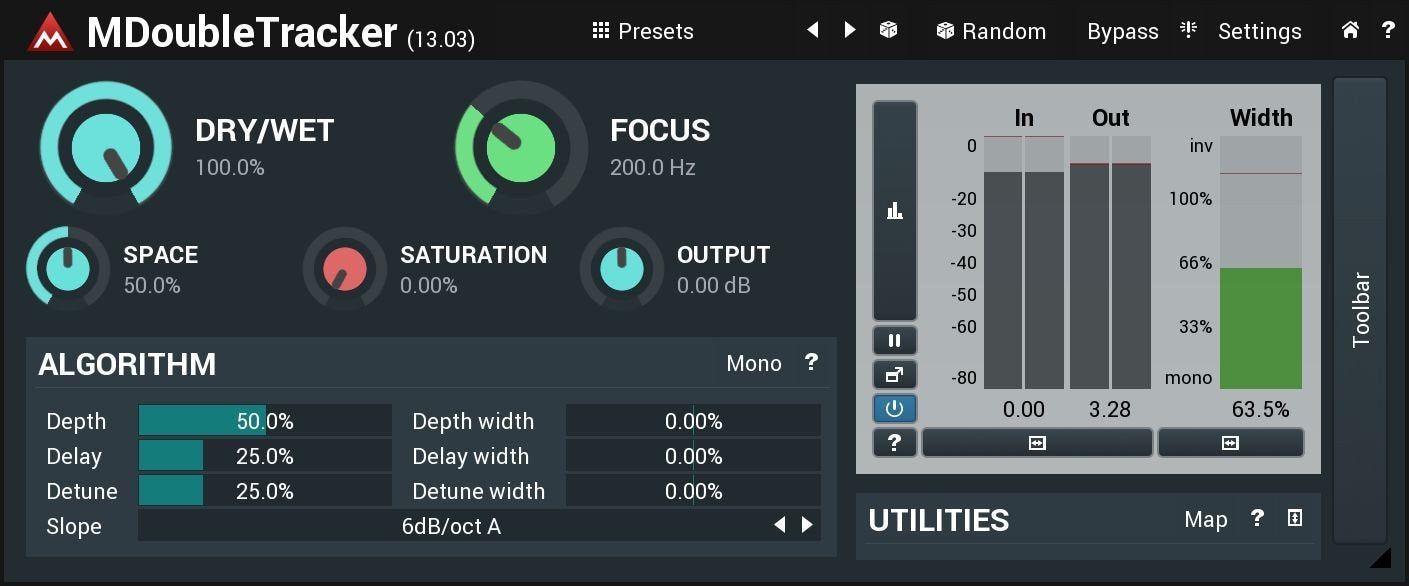
Task: Click the DRY/WET knob
Action: [x=105, y=145]
